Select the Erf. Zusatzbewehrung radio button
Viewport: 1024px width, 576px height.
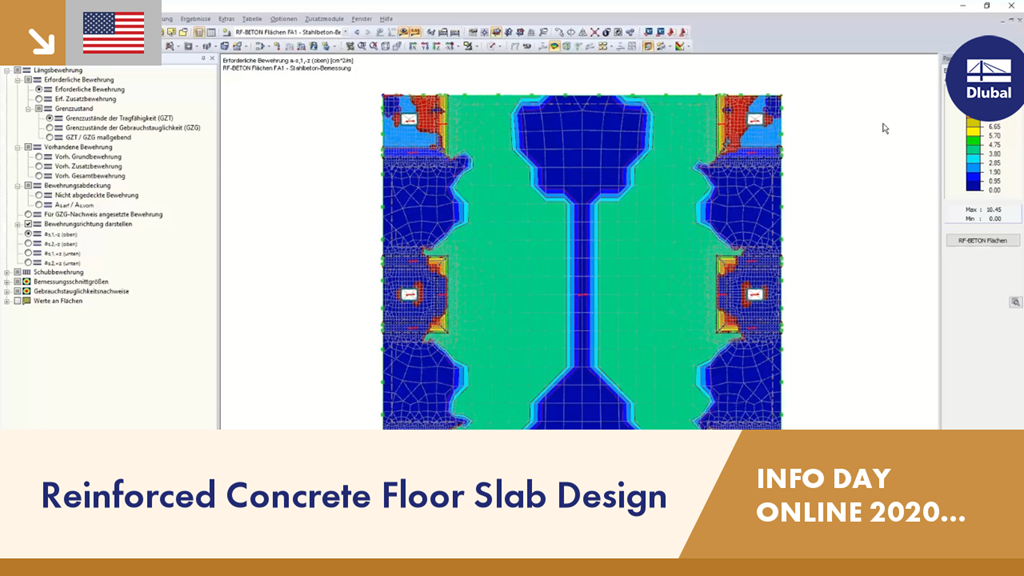(x=39, y=99)
